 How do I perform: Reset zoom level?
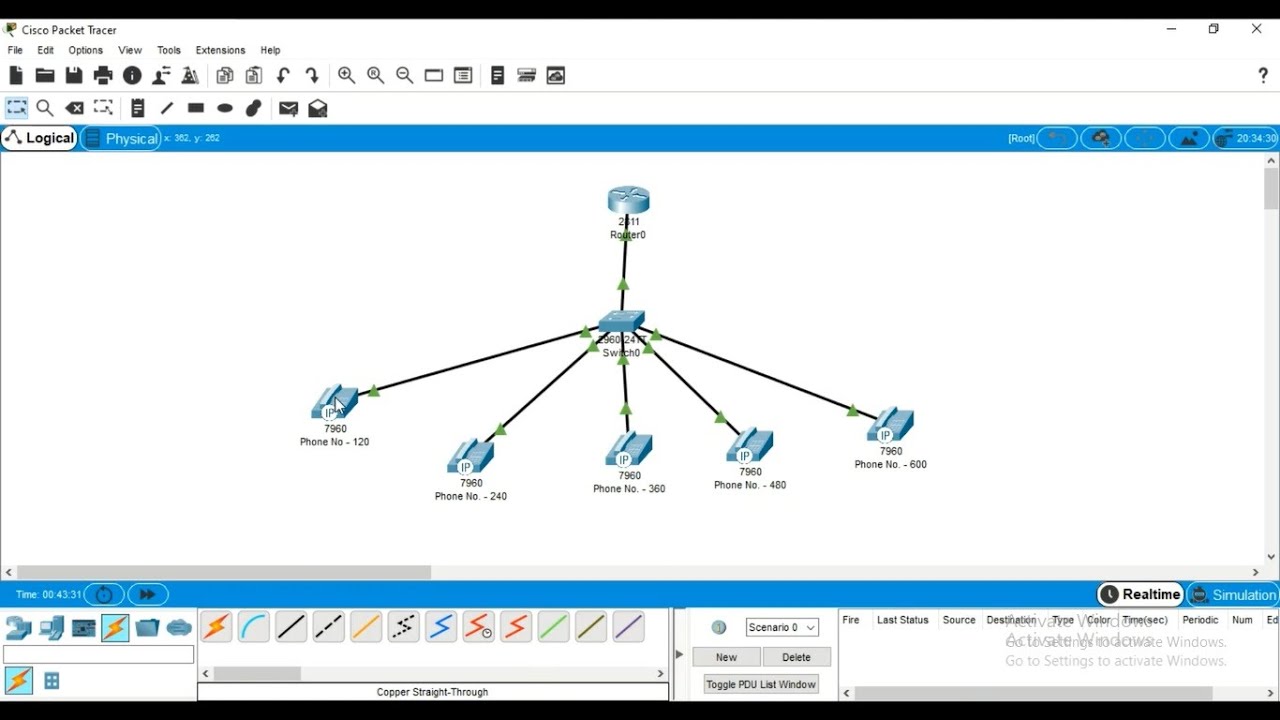pos(376,76)
